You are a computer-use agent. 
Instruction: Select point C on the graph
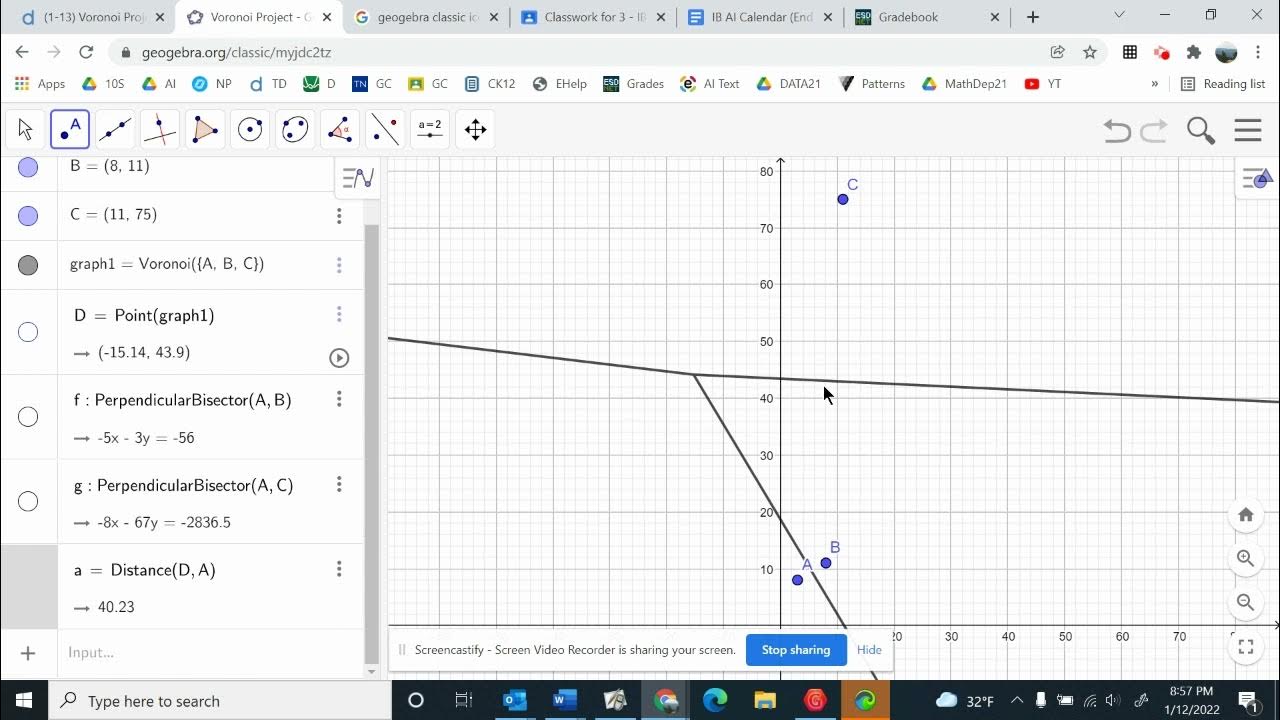(x=843, y=199)
